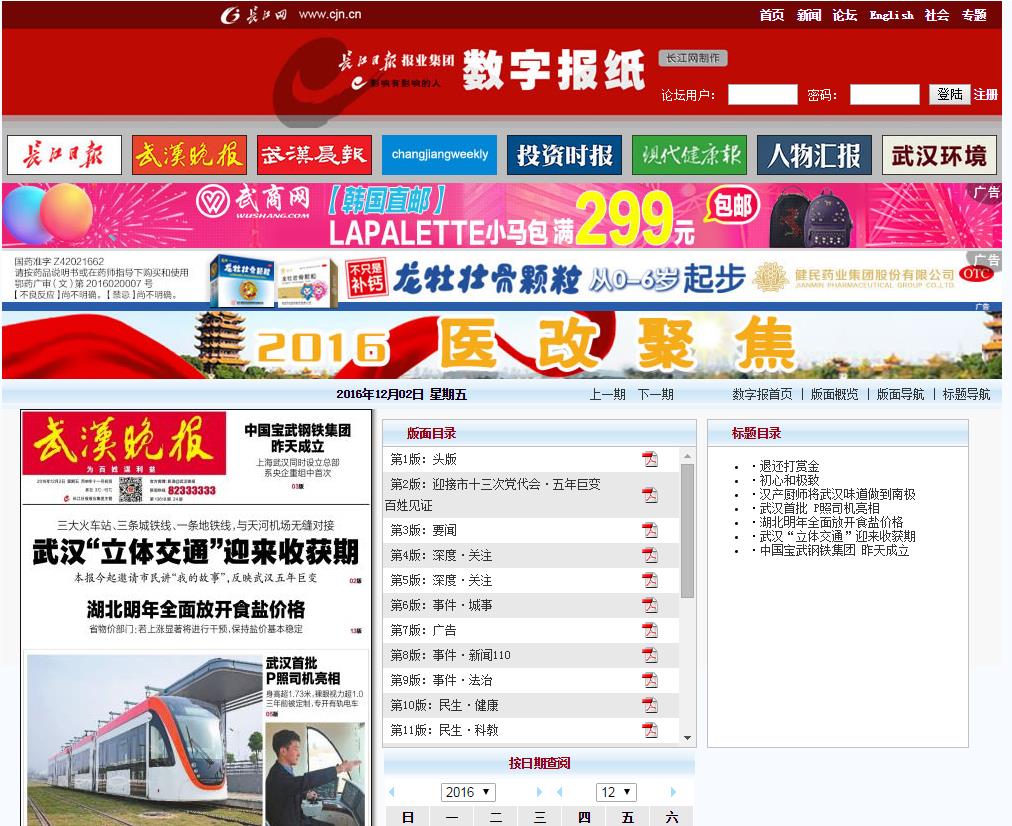Open 版面导航 link
The width and height of the screenshot is (1012, 826).
tap(900, 394)
